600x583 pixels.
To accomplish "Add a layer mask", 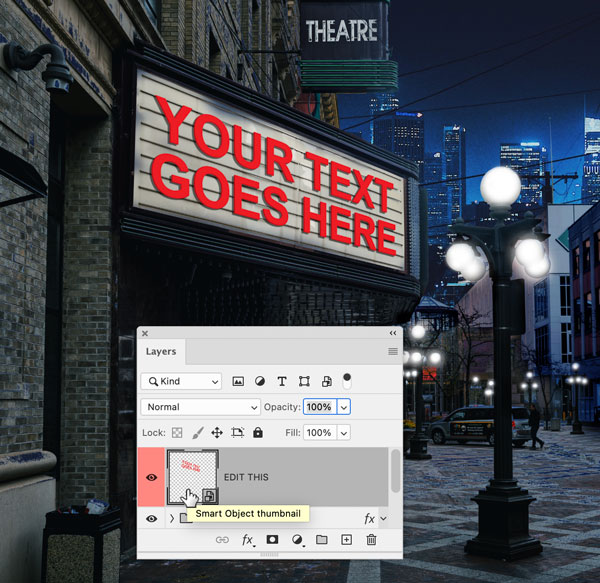I will point(272,539).
